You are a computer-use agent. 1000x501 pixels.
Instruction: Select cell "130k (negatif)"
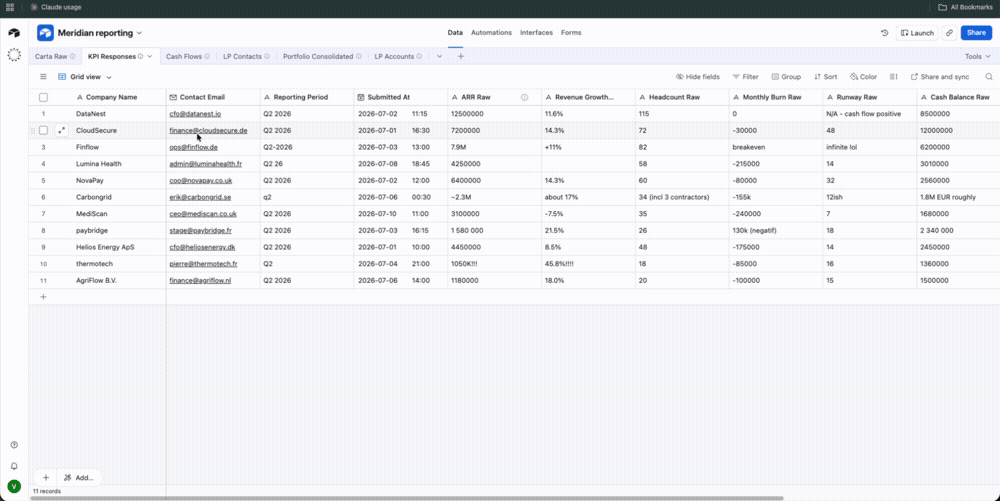coord(776,231)
